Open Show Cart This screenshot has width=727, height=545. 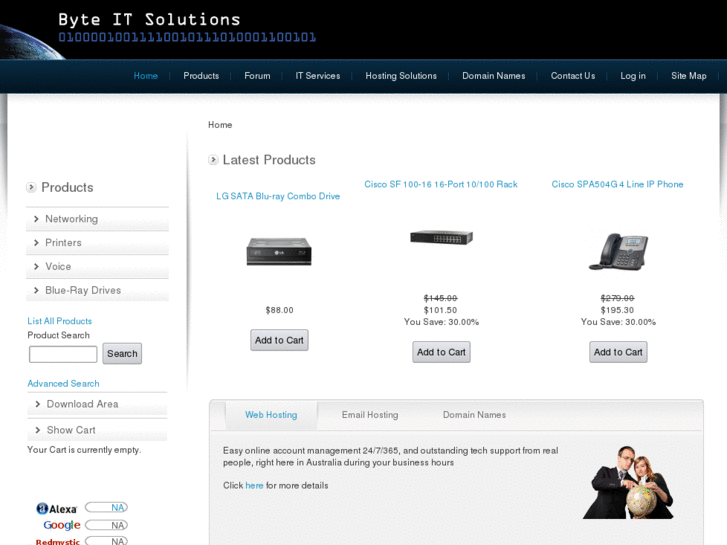click(97, 430)
